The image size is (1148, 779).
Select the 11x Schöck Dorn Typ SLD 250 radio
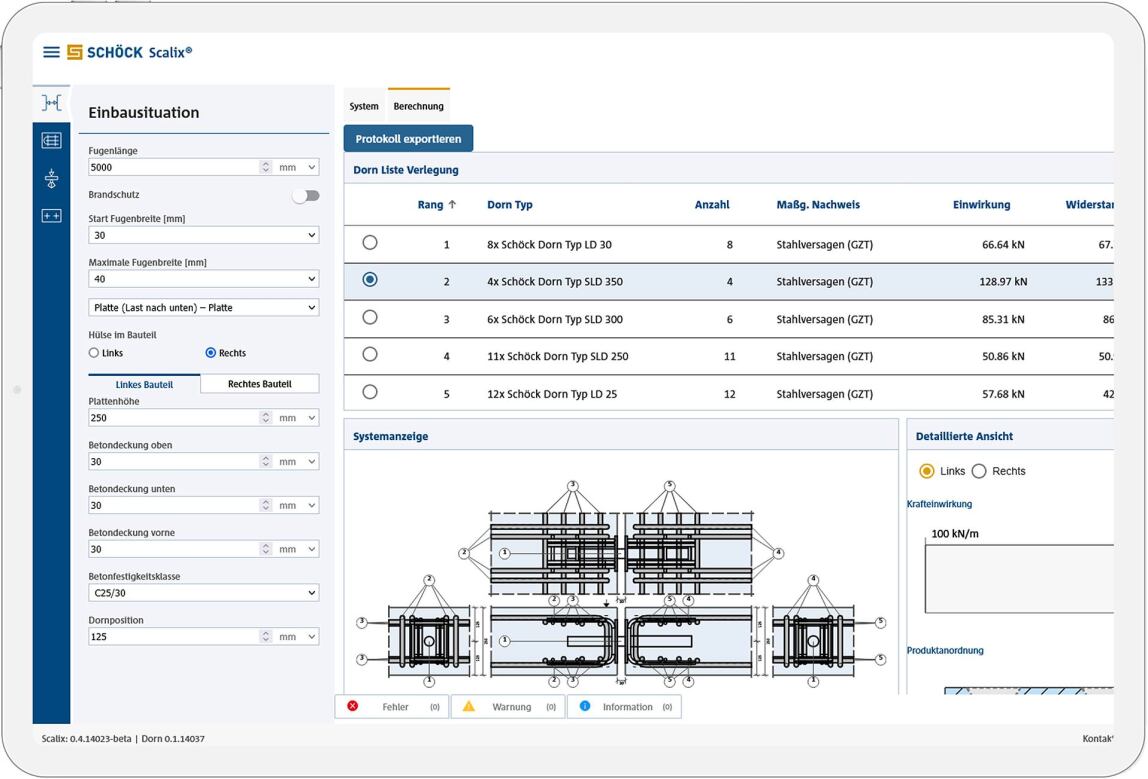pos(370,354)
